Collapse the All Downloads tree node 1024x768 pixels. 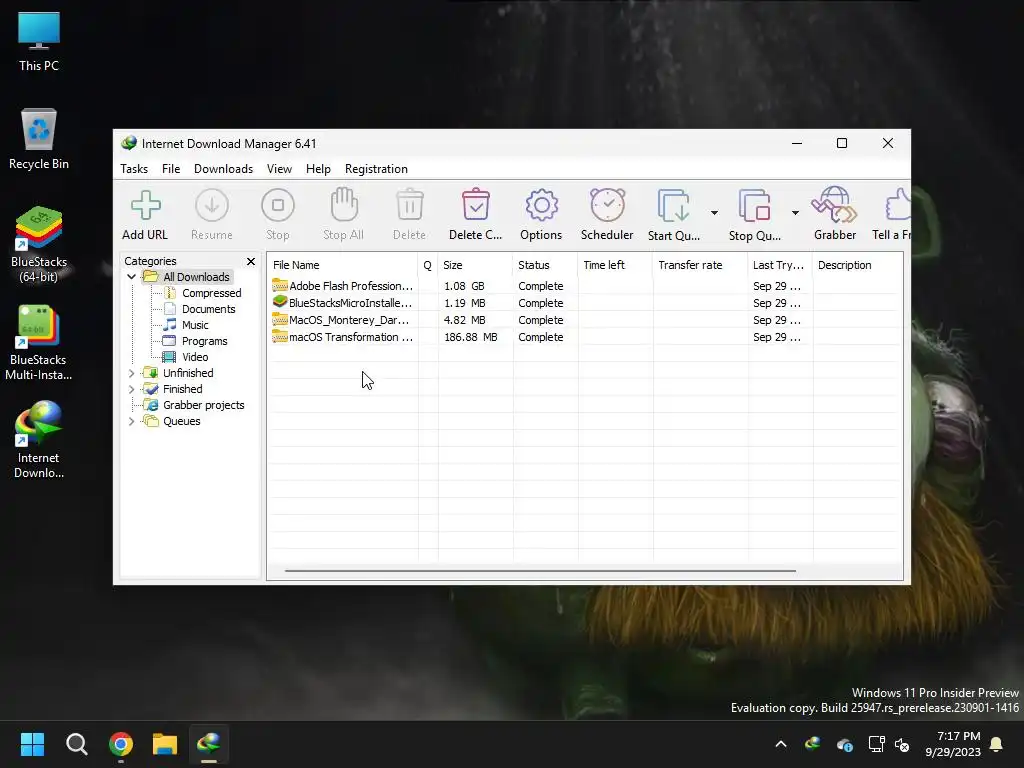pos(131,277)
